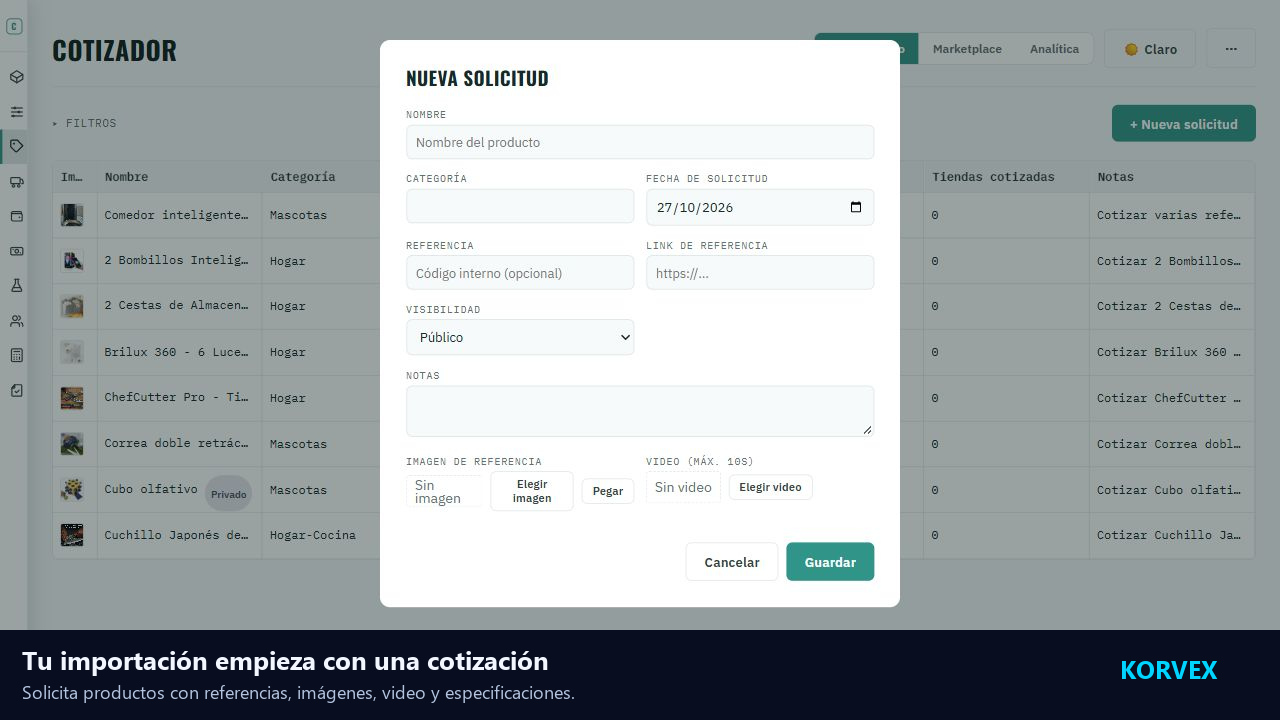Viewport: 1280px width, 720px height.
Task: Open the box/products sidebar icon
Action: (16, 77)
